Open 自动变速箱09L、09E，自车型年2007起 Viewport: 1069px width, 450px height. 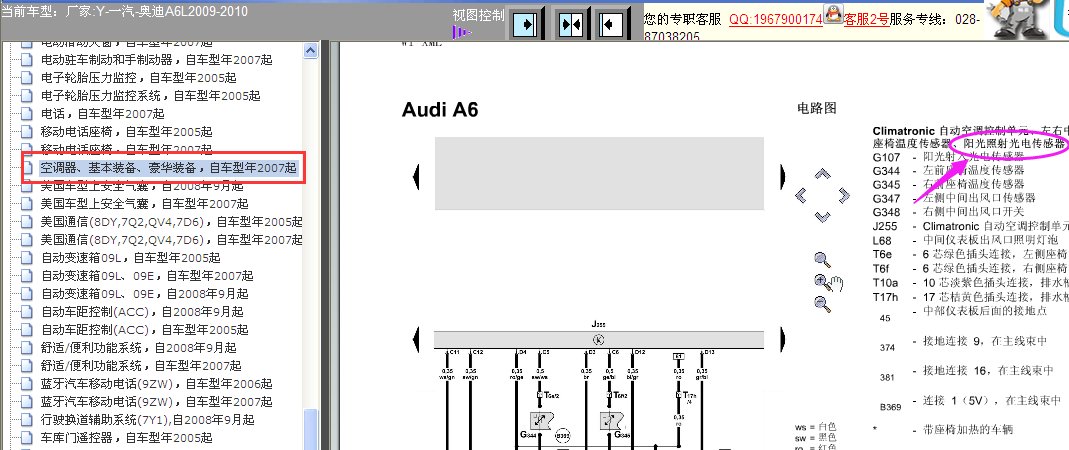[x=147, y=276]
